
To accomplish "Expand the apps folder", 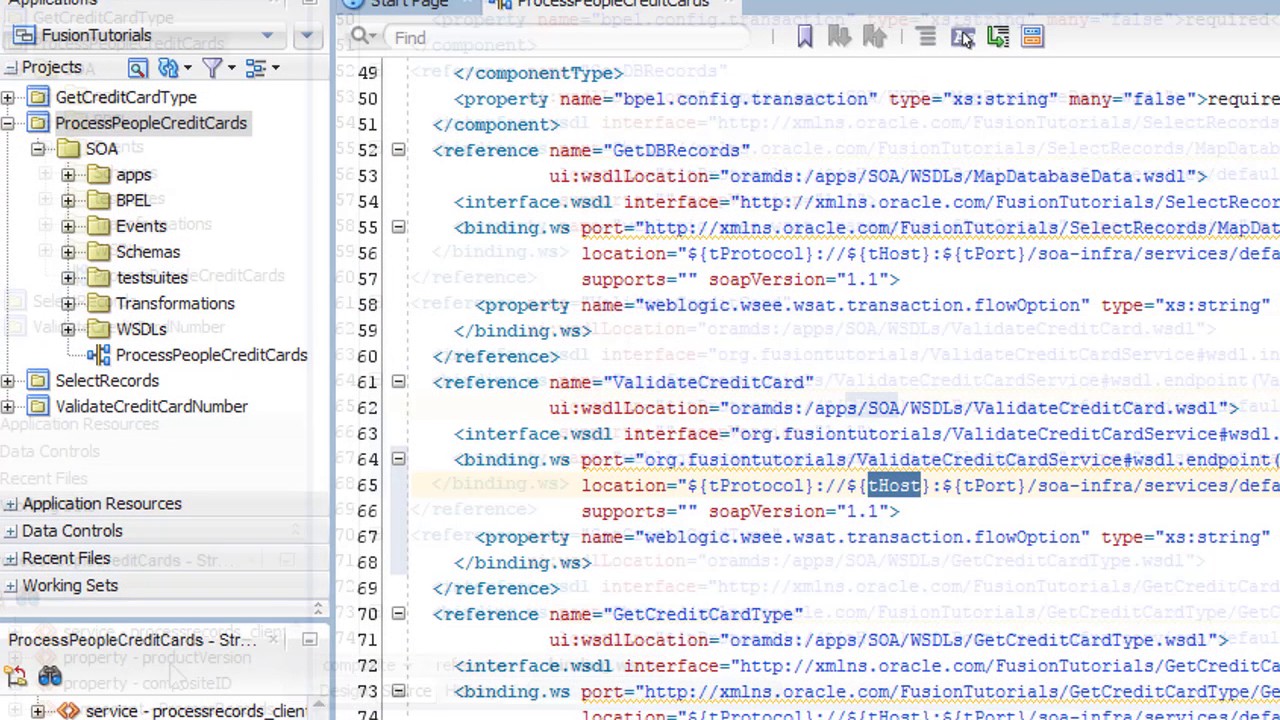I will tap(68, 175).
